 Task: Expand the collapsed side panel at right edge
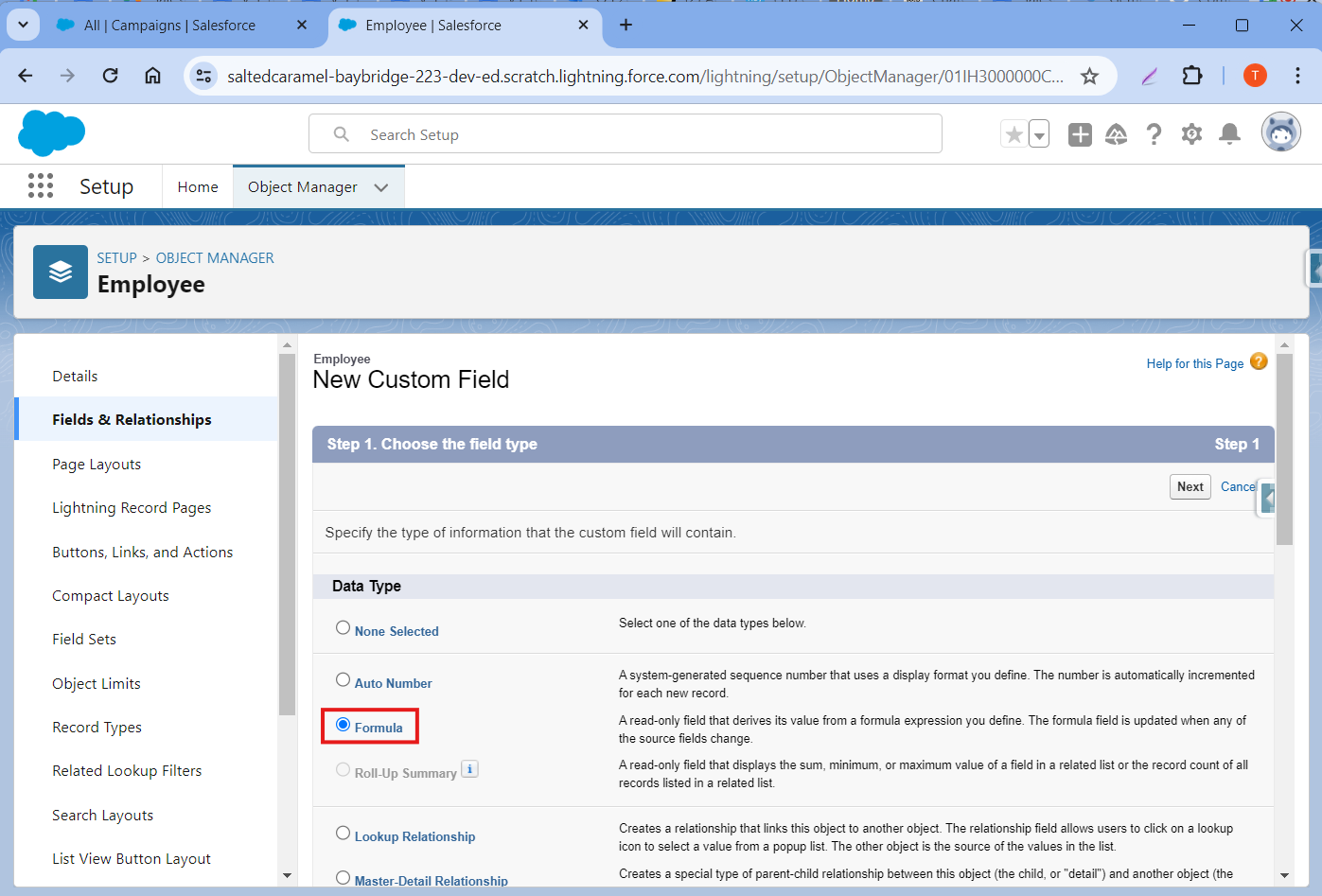click(1313, 269)
